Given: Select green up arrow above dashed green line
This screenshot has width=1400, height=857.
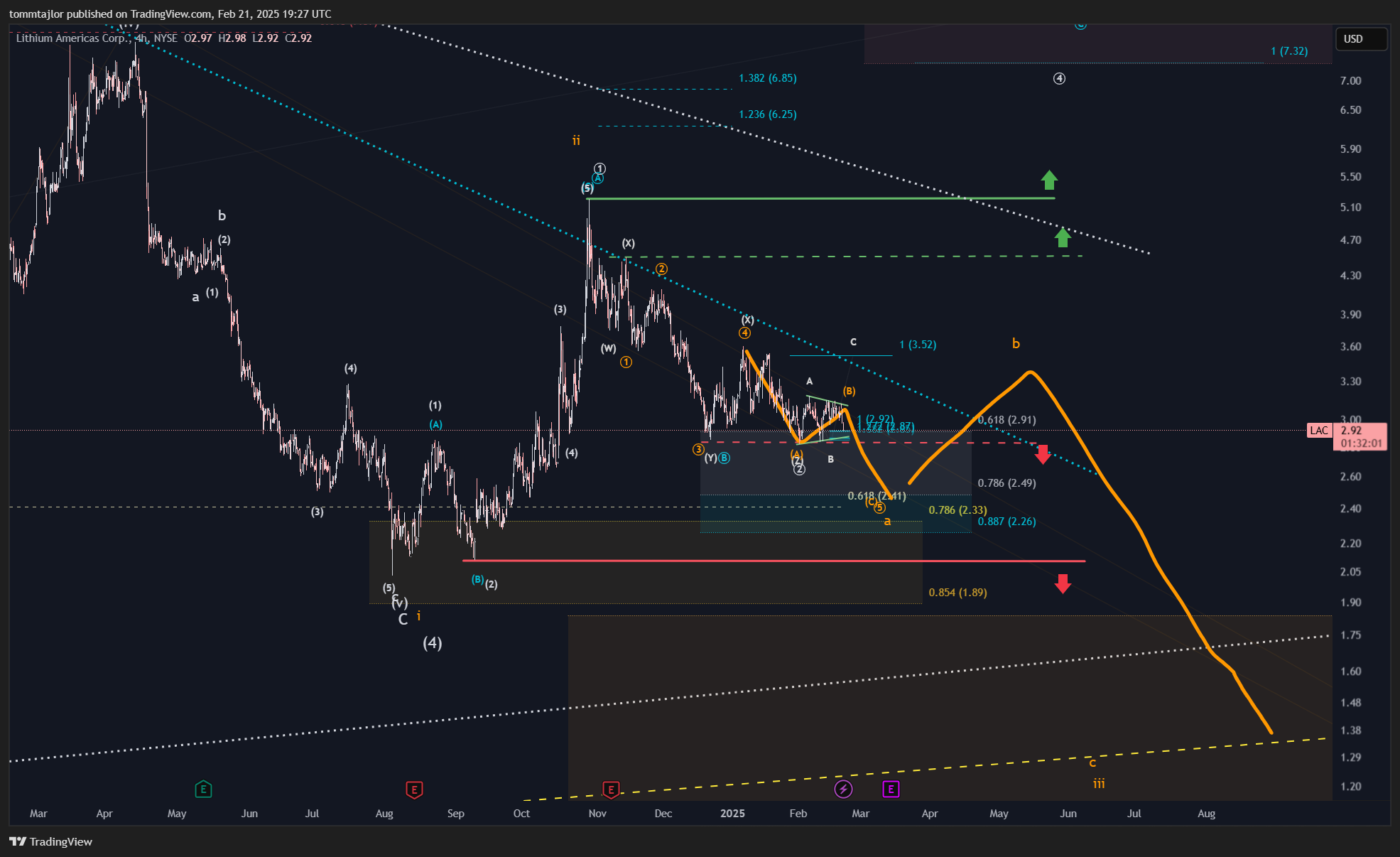Looking at the screenshot, I should 1063,237.
